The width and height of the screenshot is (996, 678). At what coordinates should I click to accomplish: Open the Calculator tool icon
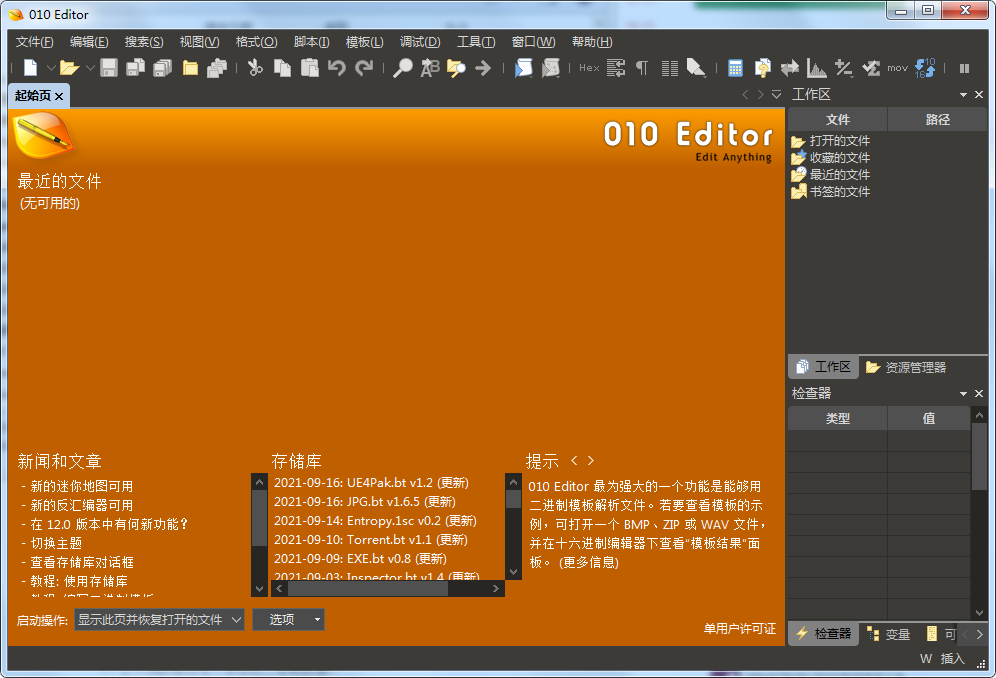[736, 67]
